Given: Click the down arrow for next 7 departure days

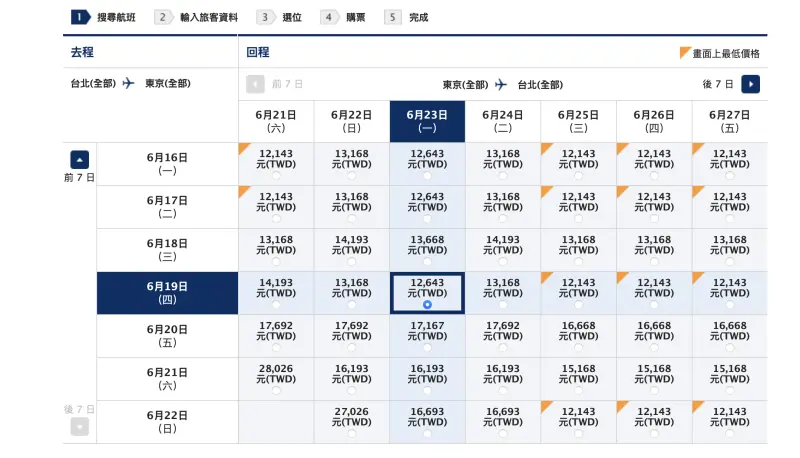Looking at the screenshot, I should [x=80, y=426].
